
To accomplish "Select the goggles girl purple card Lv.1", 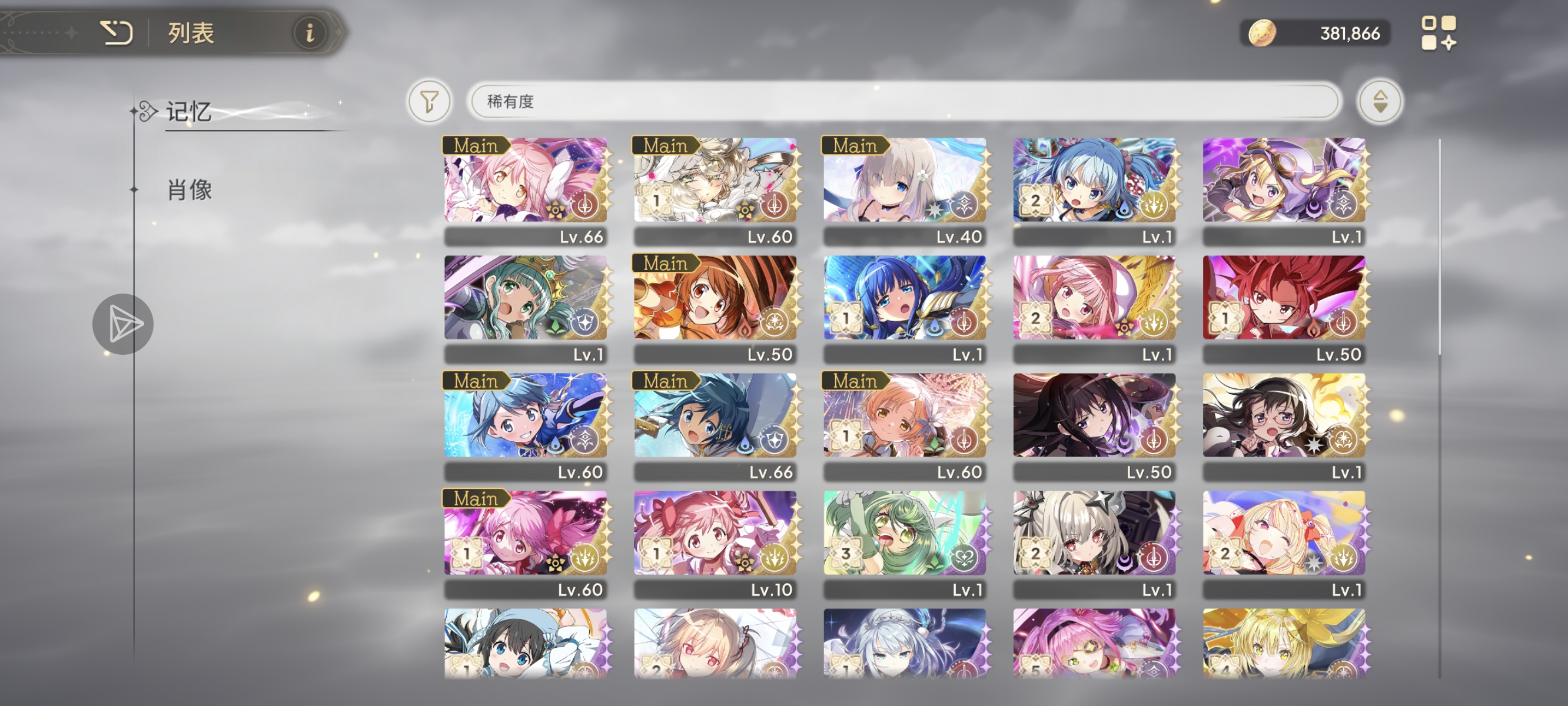I will pyautogui.click(x=1284, y=191).
